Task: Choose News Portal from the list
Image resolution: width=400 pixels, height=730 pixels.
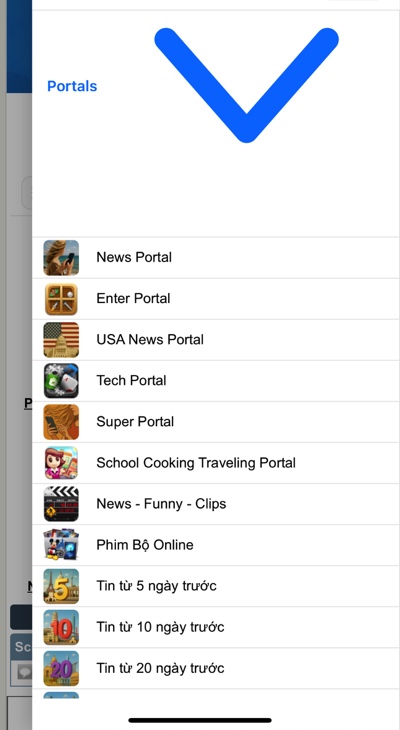Action: 216,257
